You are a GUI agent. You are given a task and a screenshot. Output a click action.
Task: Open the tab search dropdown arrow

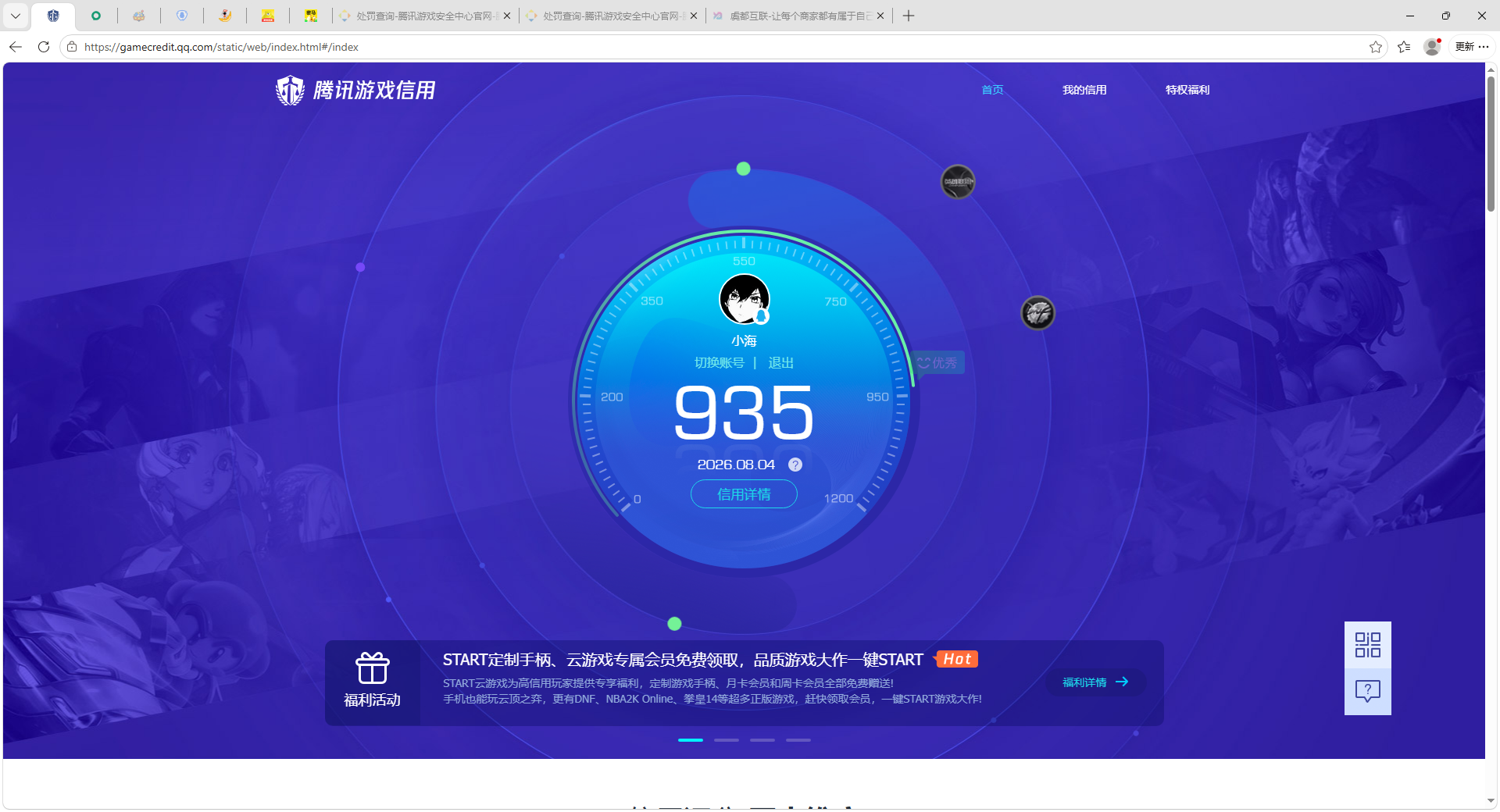coord(15,16)
